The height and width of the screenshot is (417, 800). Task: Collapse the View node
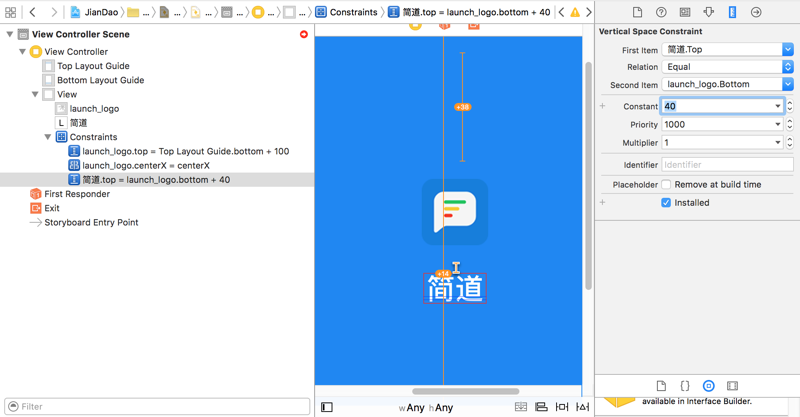point(35,94)
